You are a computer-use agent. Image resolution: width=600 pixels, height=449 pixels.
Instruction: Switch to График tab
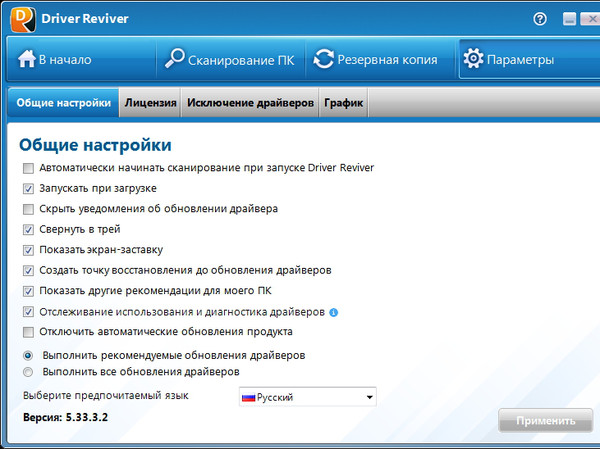(x=344, y=103)
